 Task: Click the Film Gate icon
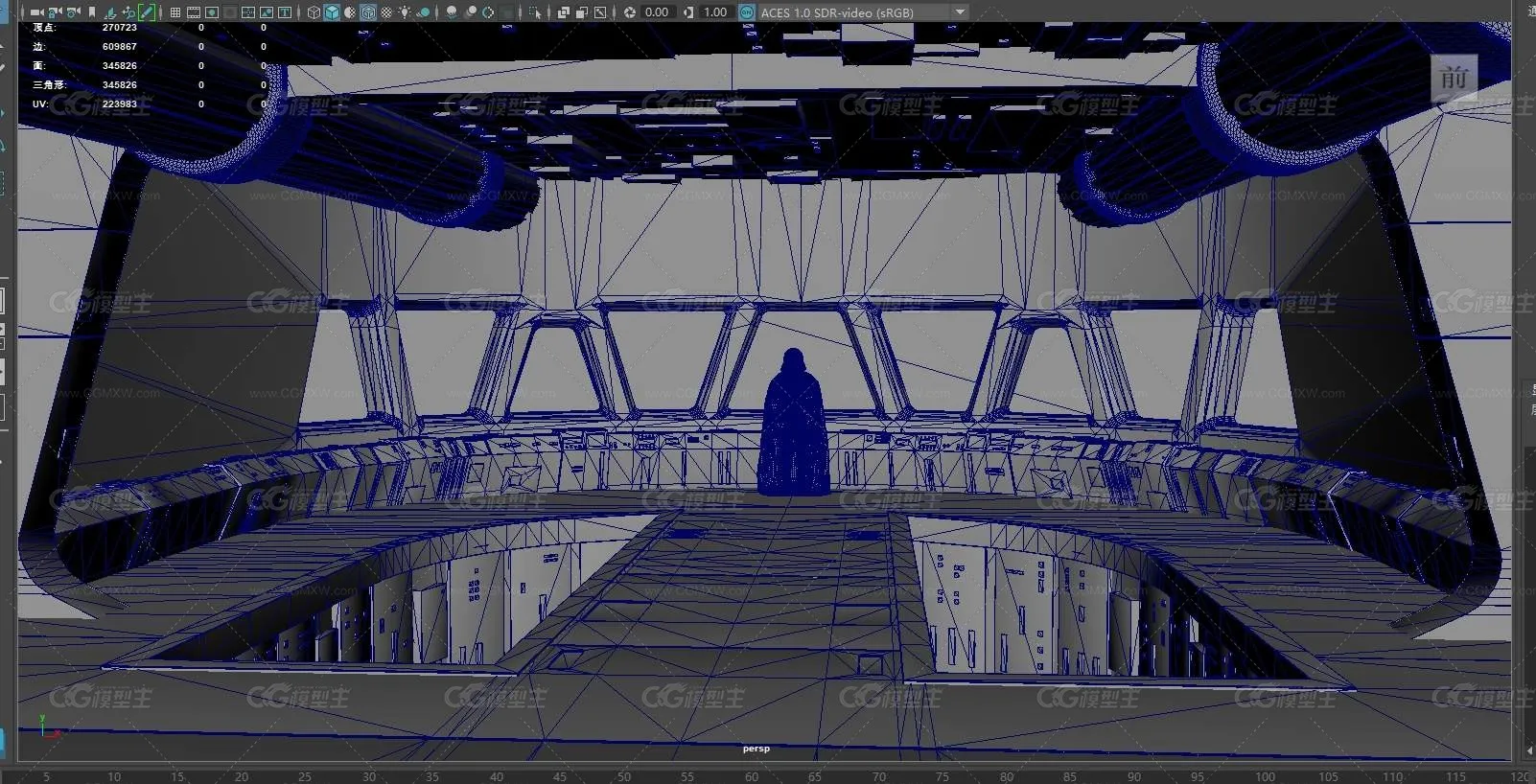194,12
